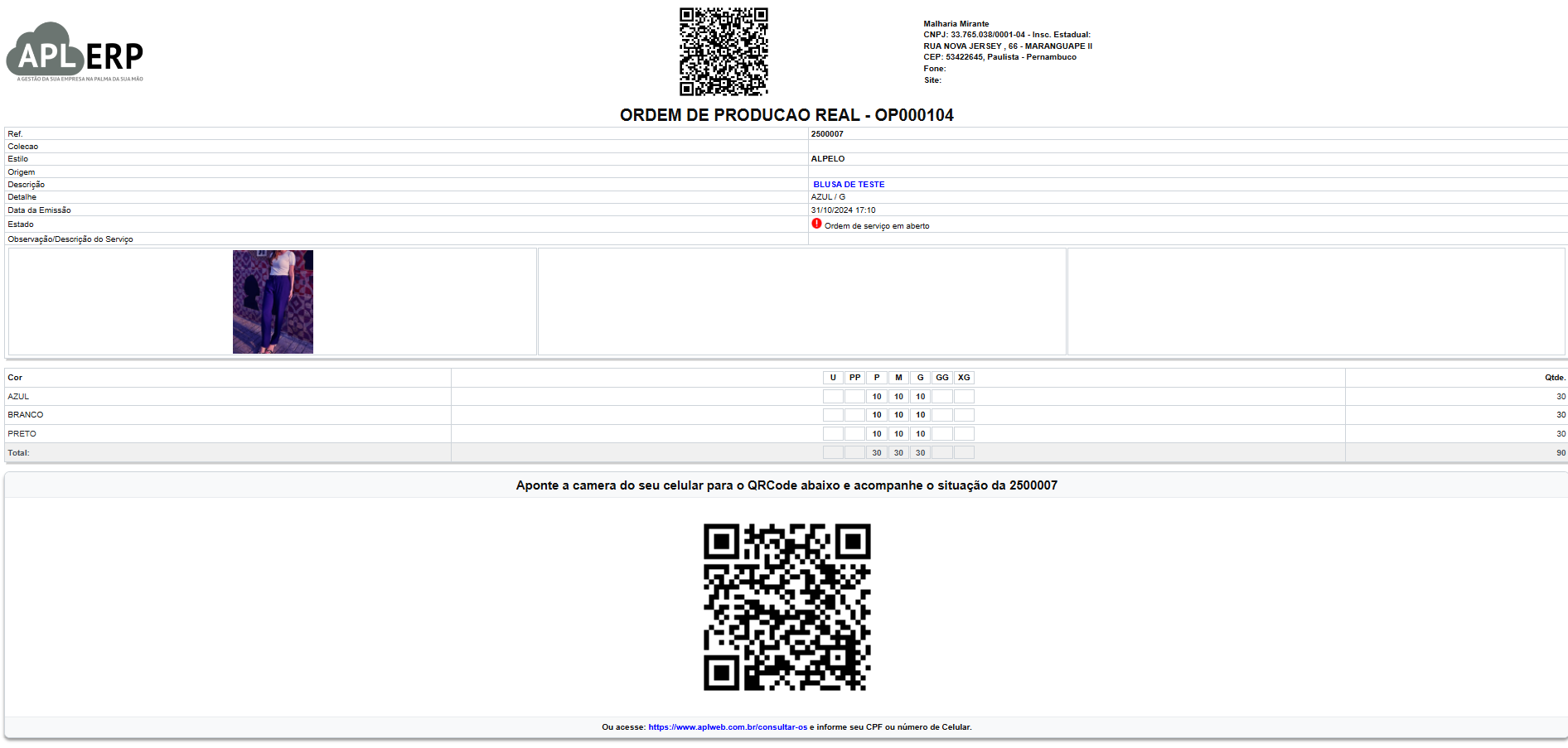
Task: Click the red alert icon beside the order status
Action: [816, 224]
